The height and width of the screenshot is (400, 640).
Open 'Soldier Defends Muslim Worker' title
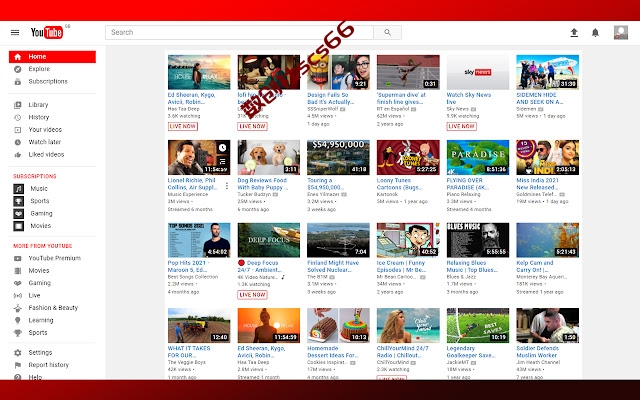[538, 352]
